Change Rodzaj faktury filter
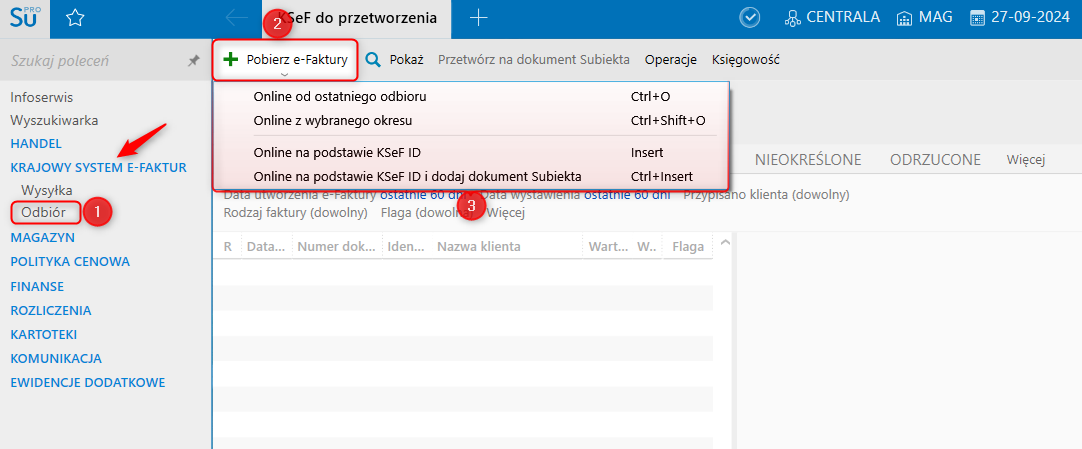 click(295, 212)
